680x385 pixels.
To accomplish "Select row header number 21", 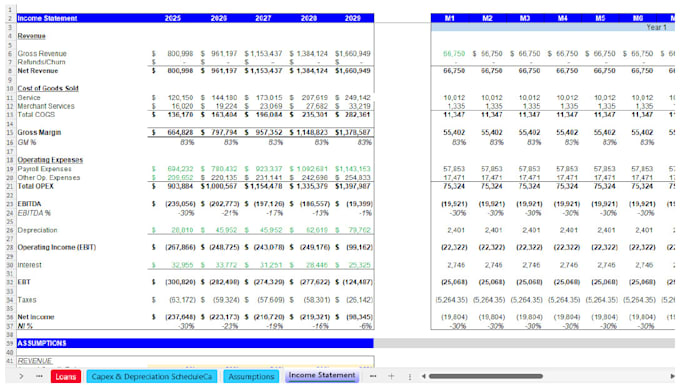I will click(x=10, y=186).
